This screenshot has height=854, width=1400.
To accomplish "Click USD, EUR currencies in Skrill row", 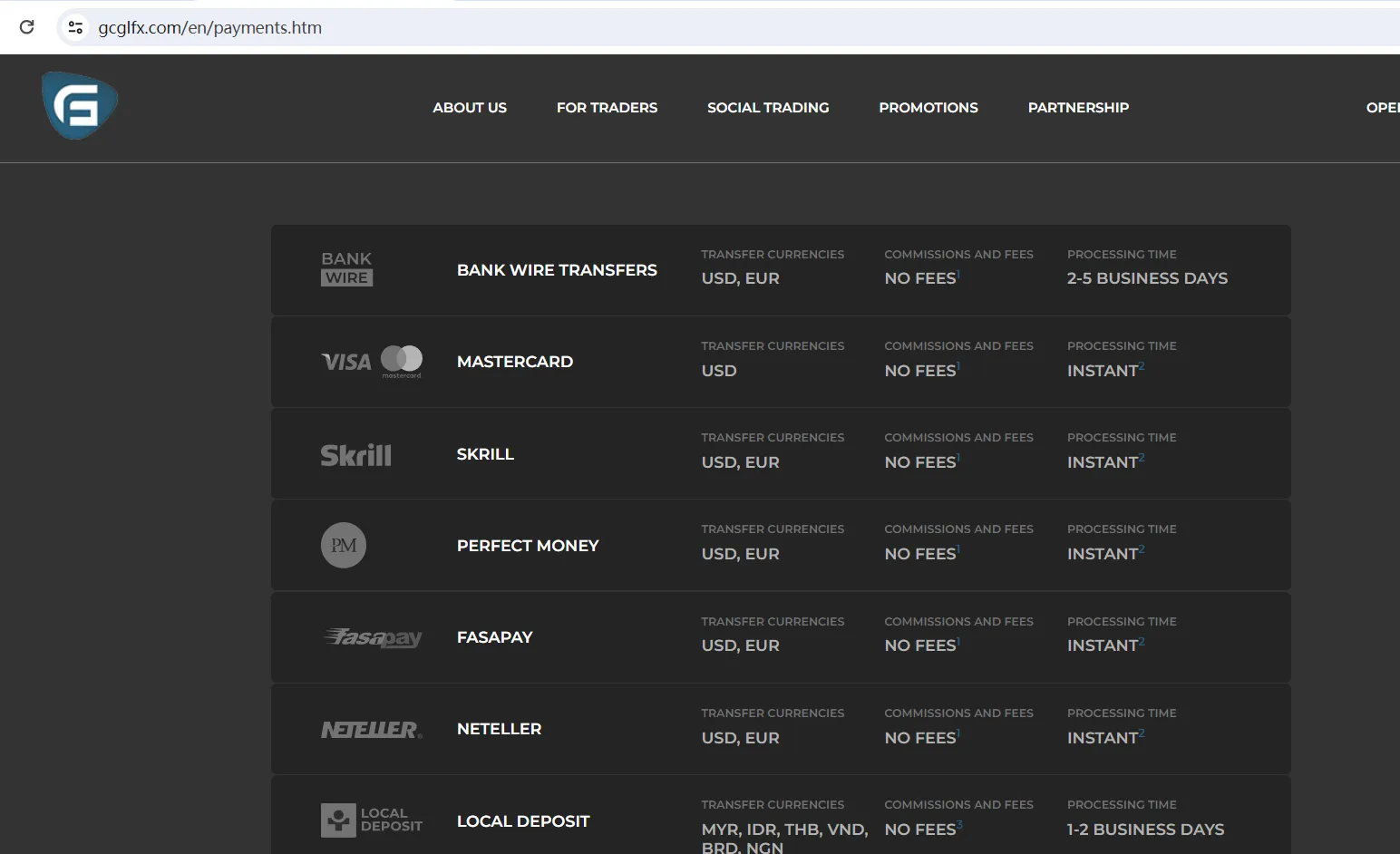I will [740, 462].
